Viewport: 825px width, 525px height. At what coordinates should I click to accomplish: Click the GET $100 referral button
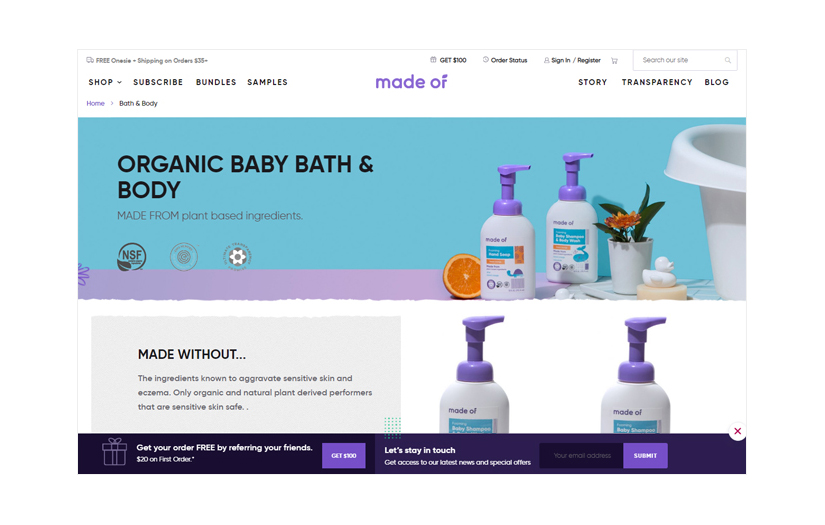point(344,456)
